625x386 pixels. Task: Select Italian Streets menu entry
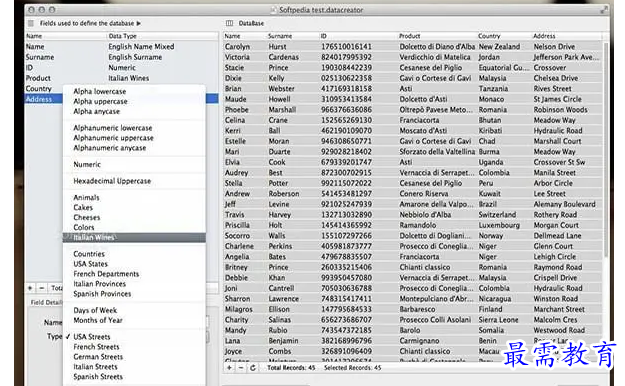95,367
